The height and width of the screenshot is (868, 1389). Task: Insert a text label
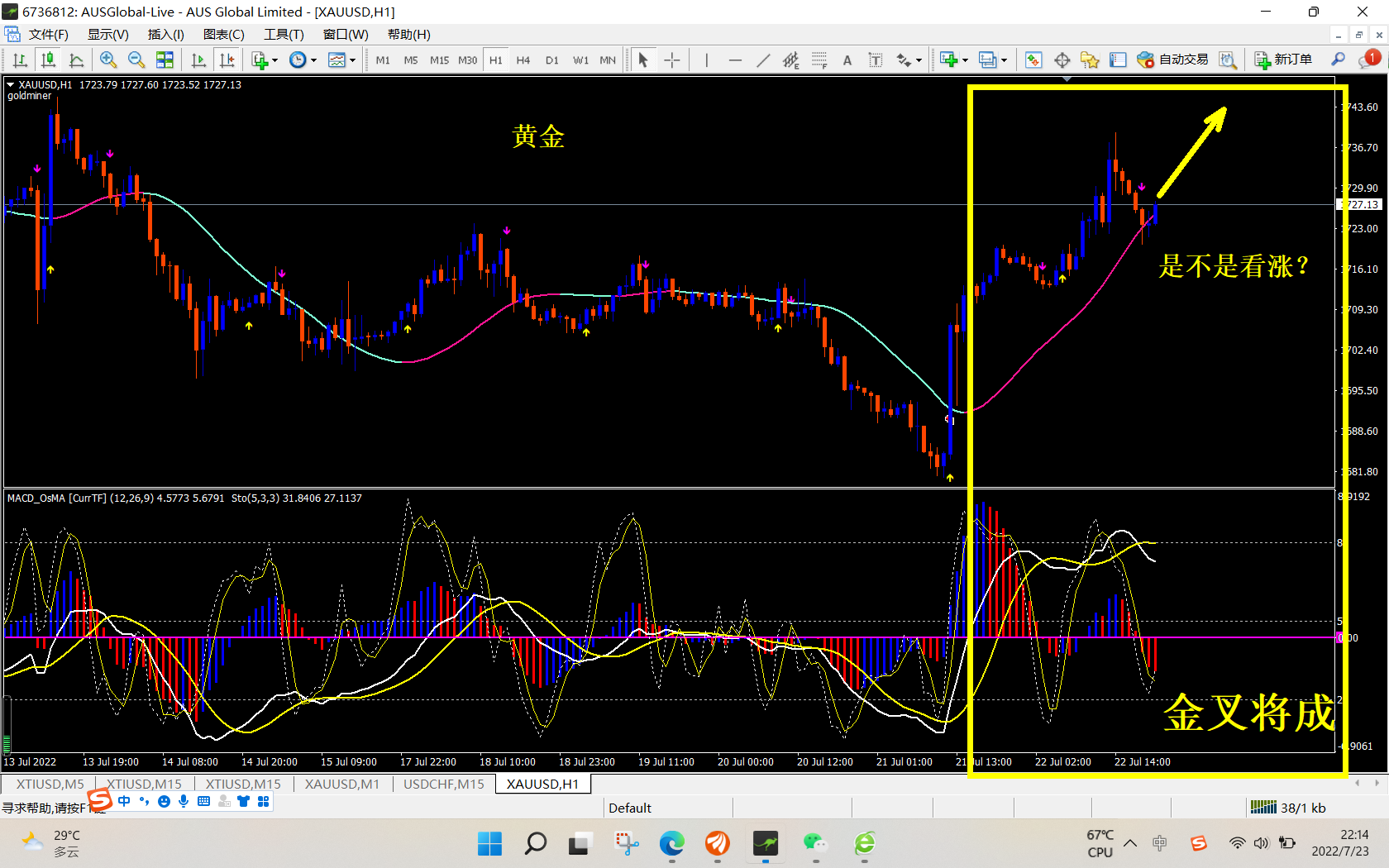click(x=876, y=60)
